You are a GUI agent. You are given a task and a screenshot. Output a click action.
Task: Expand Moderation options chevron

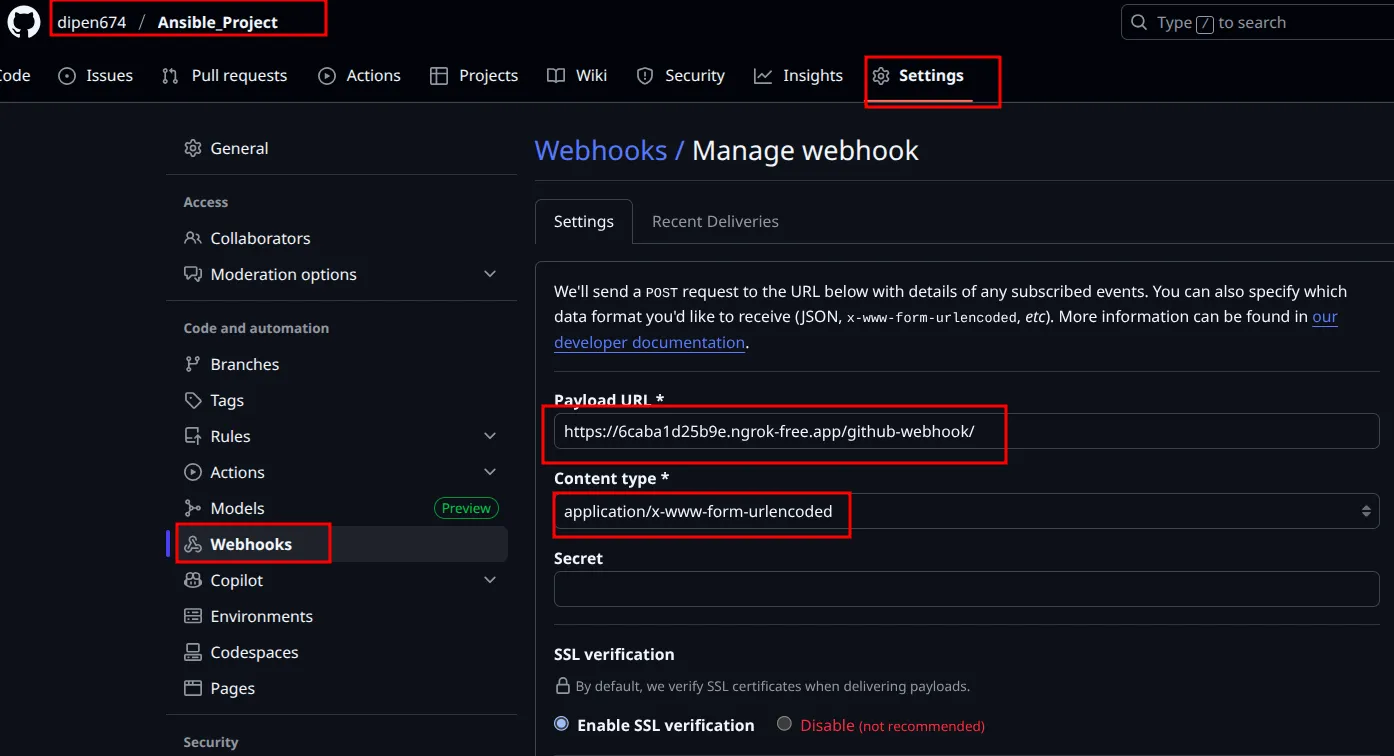[x=490, y=274]
